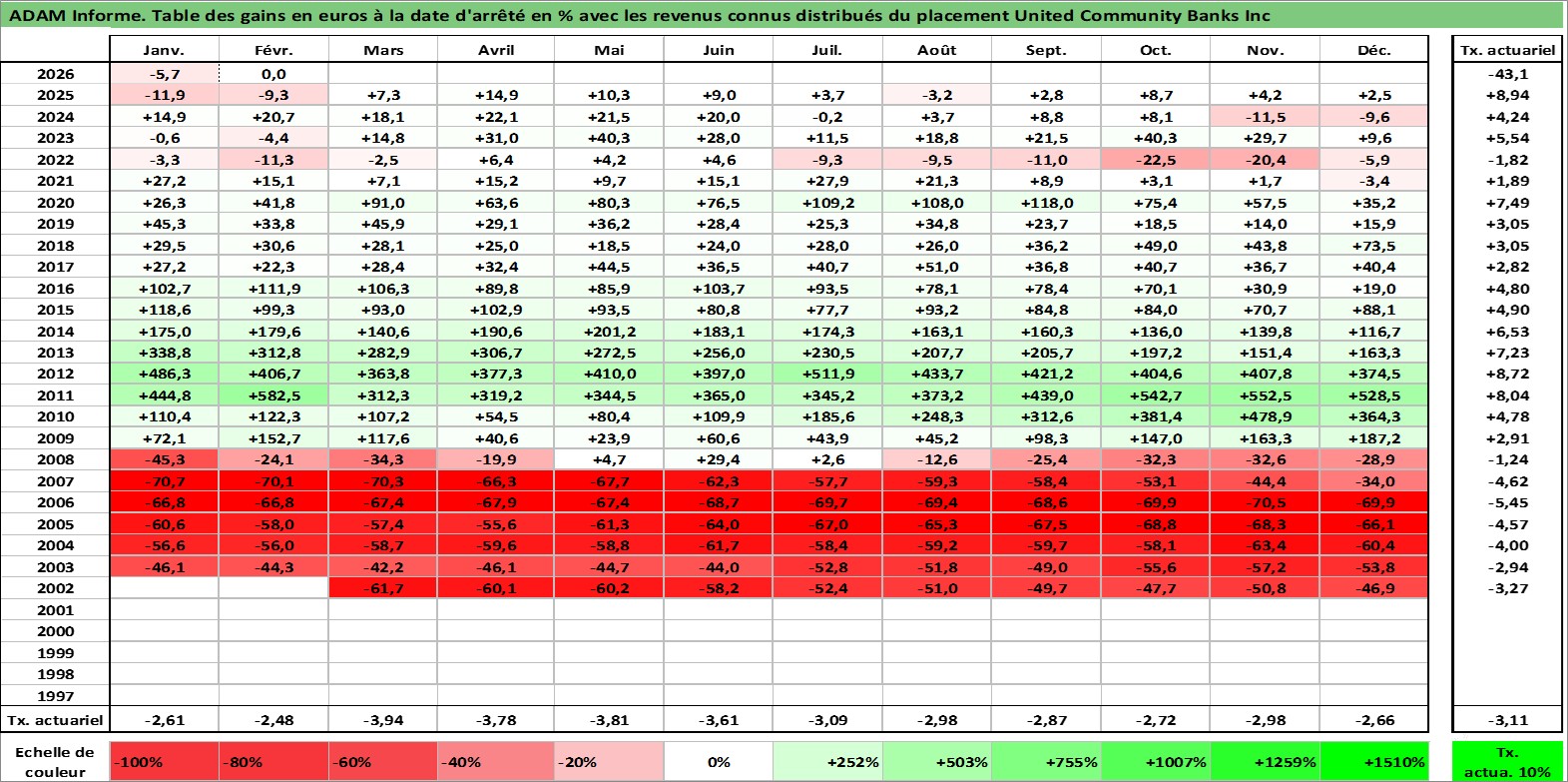Click the -3,94 actuarial rate for Mars

(x=383, y=720)
